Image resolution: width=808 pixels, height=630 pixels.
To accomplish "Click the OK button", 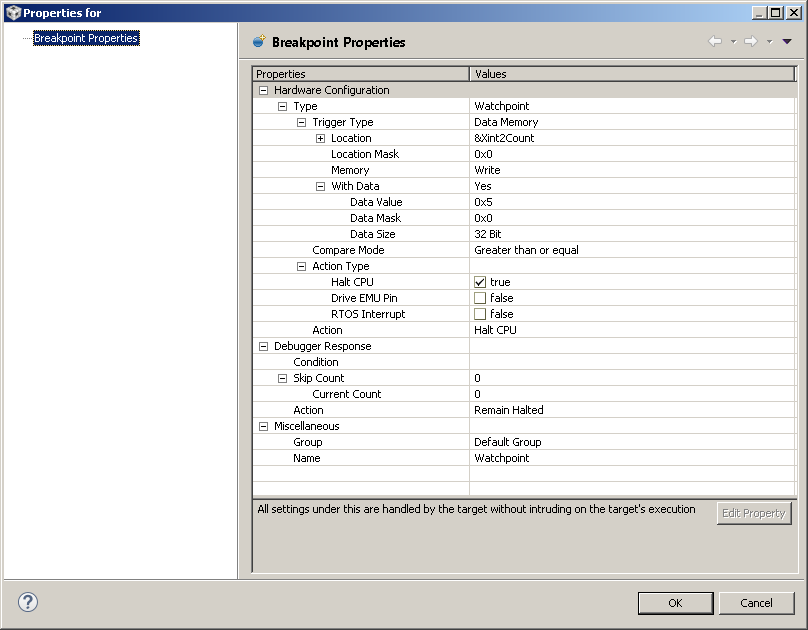I will coord(675,603).
